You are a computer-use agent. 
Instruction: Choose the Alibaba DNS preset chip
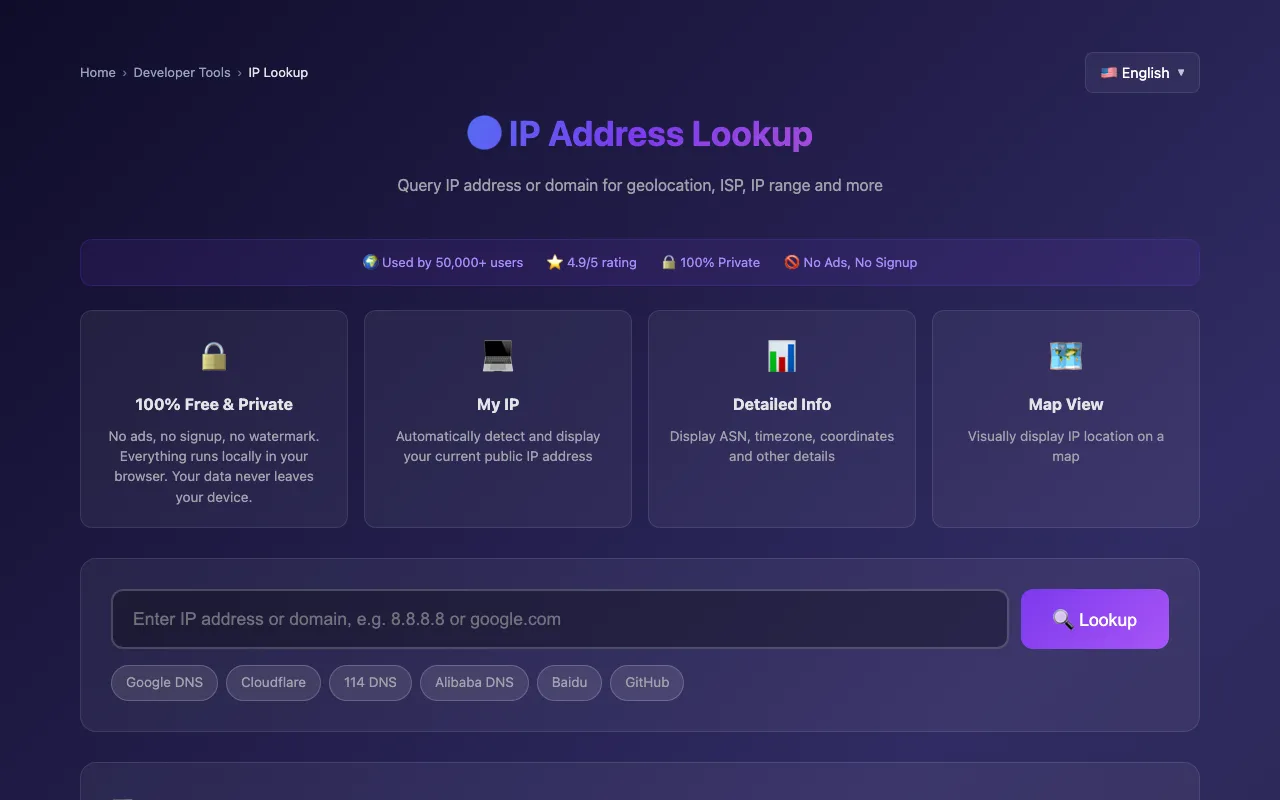474,682
